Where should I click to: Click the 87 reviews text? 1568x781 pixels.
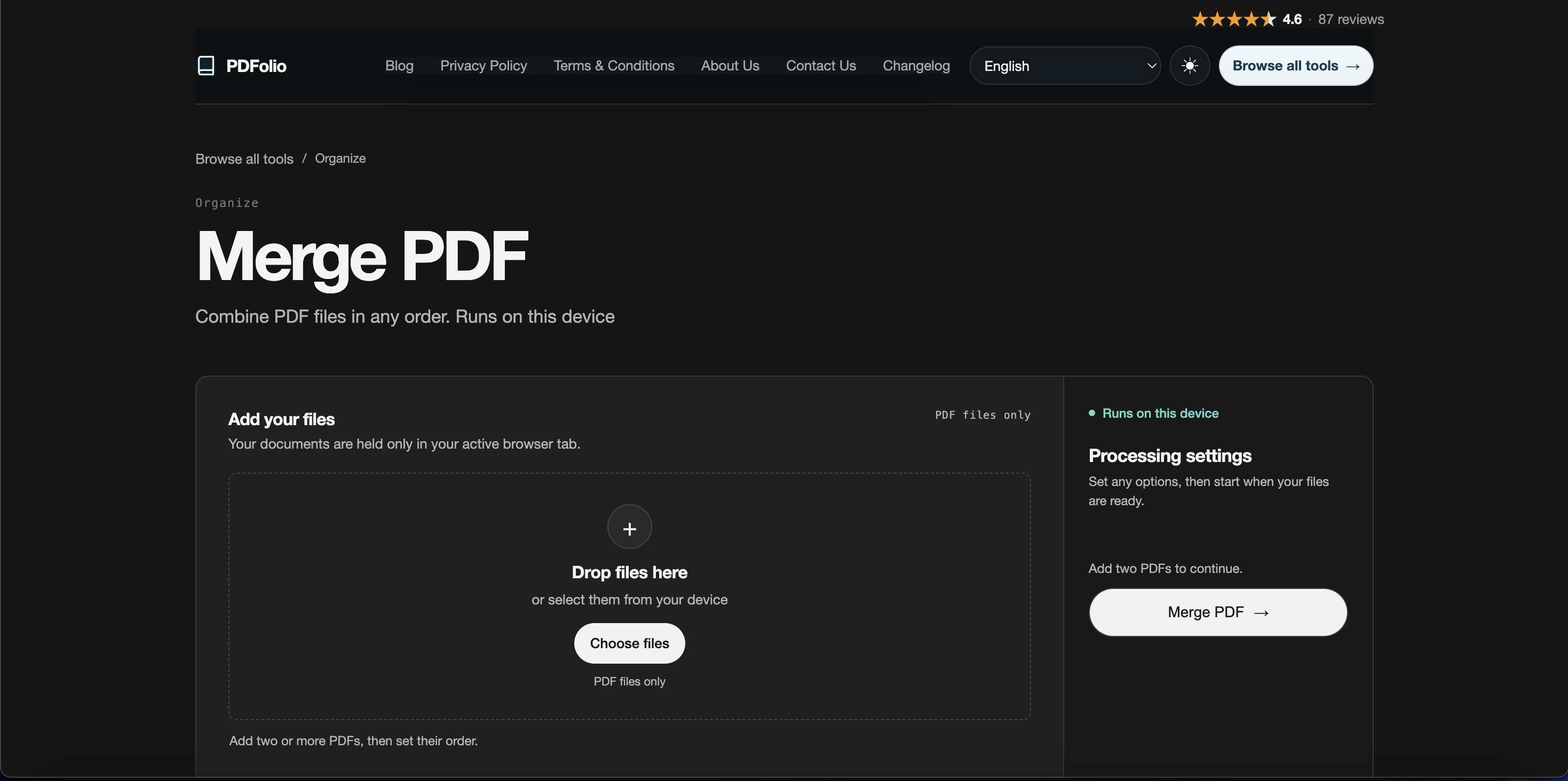(1351, 19)
